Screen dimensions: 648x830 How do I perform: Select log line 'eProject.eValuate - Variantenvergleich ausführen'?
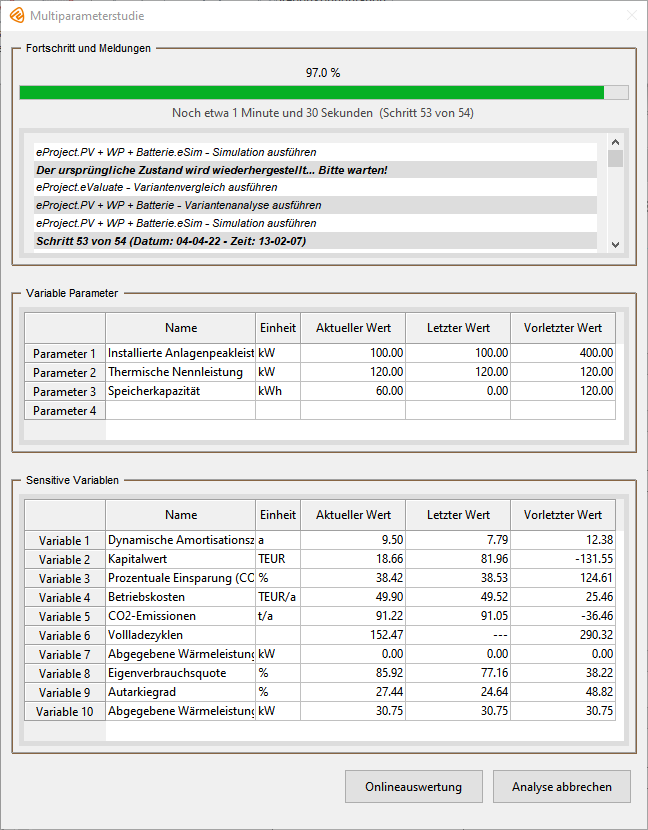coord(316,187)
